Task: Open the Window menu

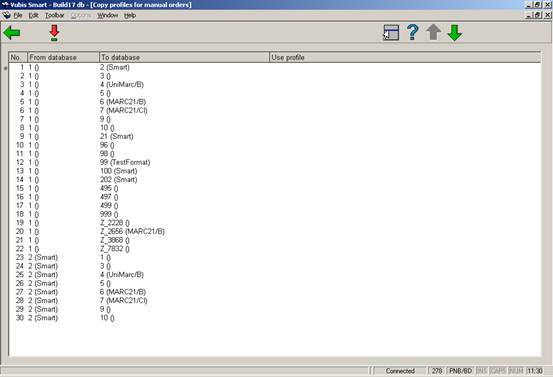Action: (x=108, y=16)
